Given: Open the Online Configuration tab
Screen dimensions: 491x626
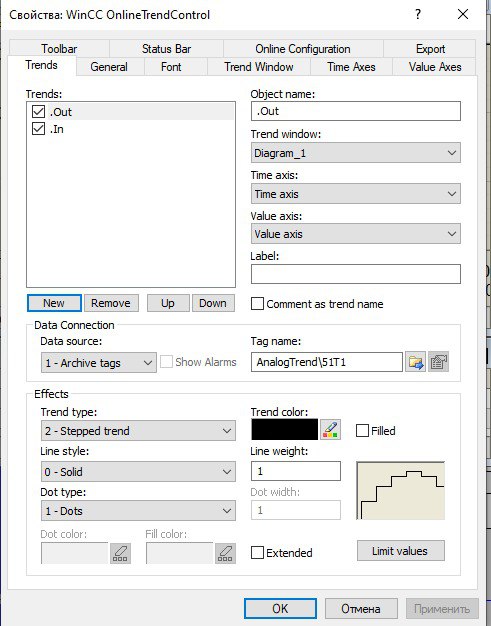Looking at the screenshot, I should pos(303,49).
